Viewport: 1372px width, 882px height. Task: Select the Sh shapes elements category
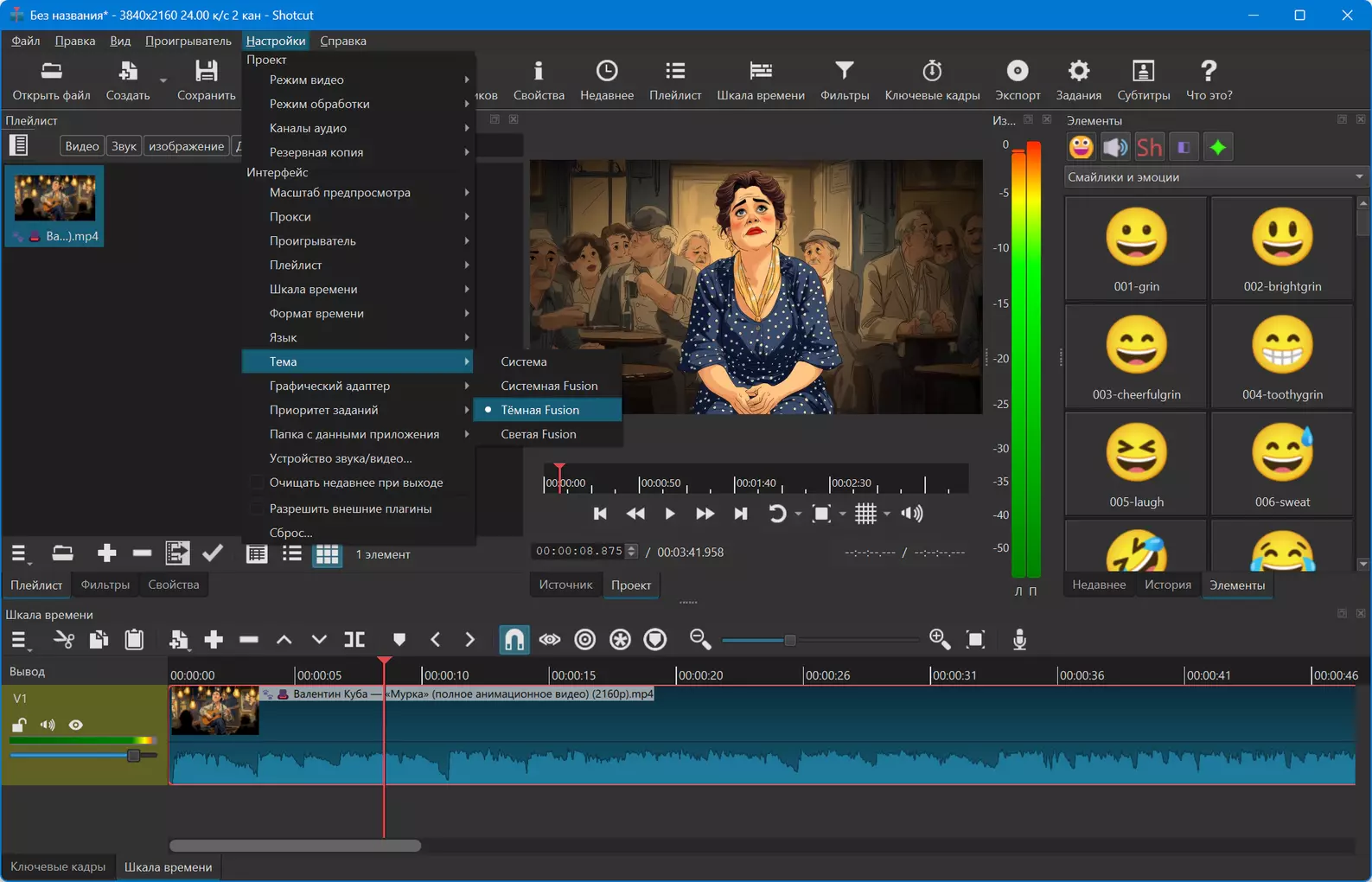[x=1149, y=147]
